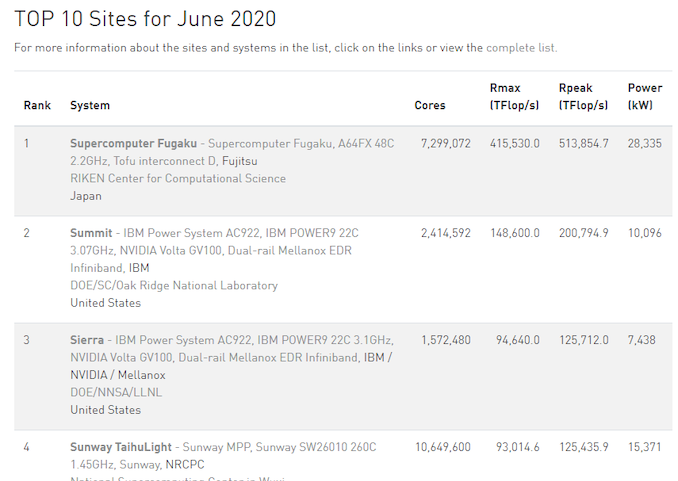
Task: Open the Sunway TaihuLight system link
Action: (121, 447)
